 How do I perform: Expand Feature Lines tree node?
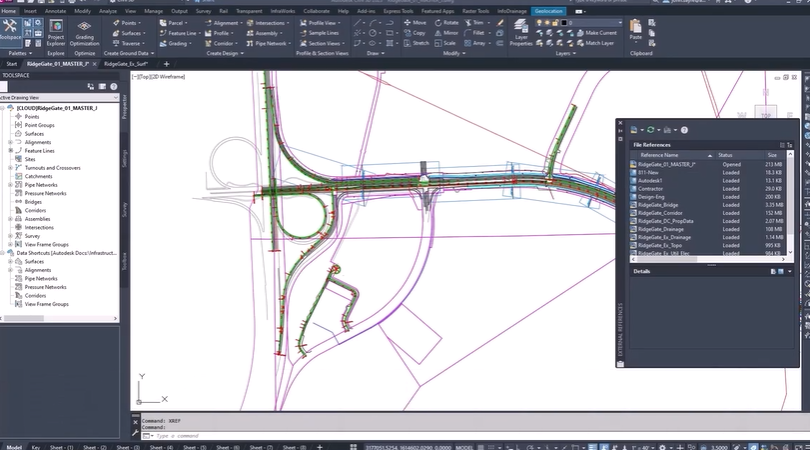point(10,151)
